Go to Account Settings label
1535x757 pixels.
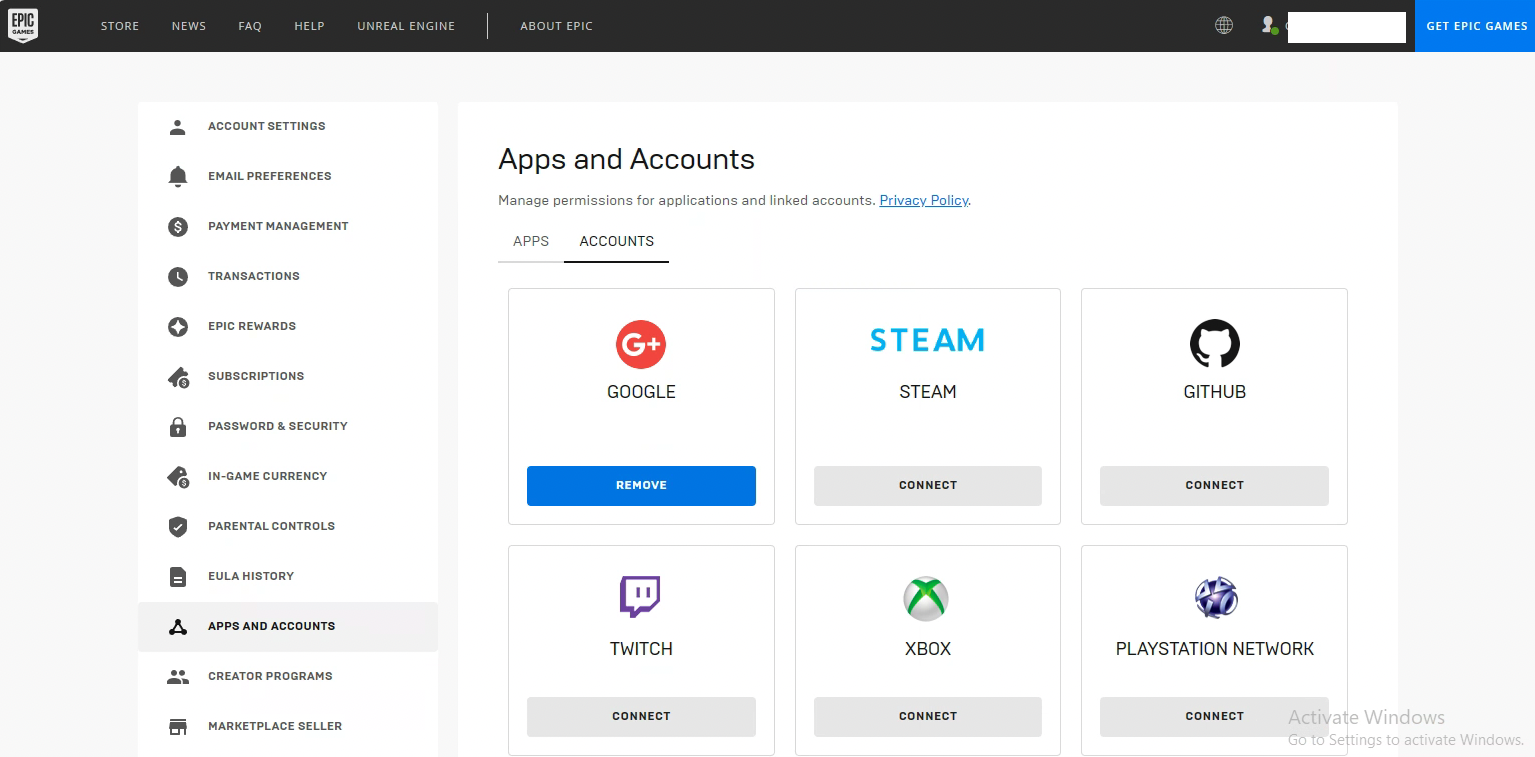[x=267, y=126]
